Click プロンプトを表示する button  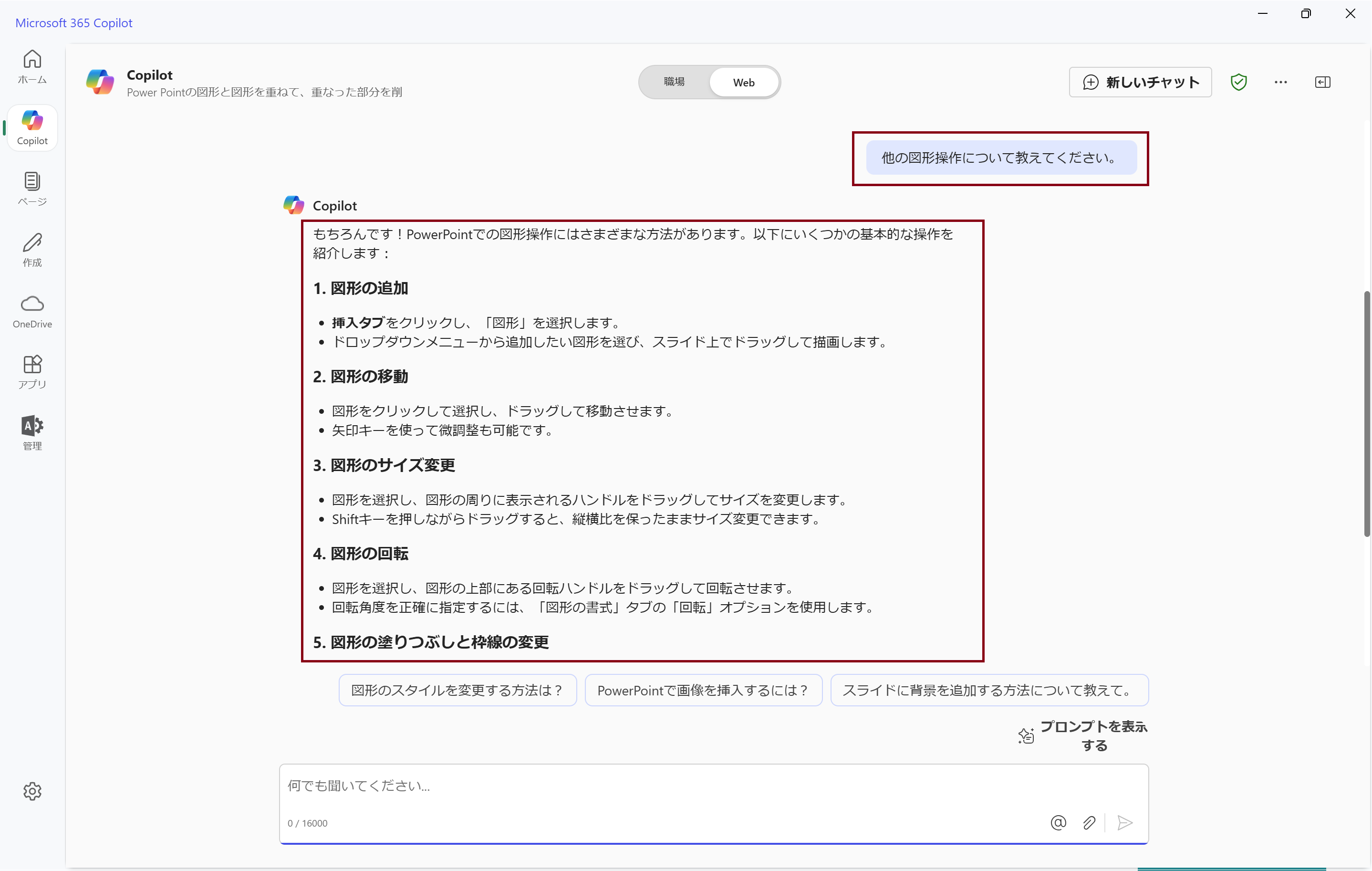click(x=1082, y=736)
